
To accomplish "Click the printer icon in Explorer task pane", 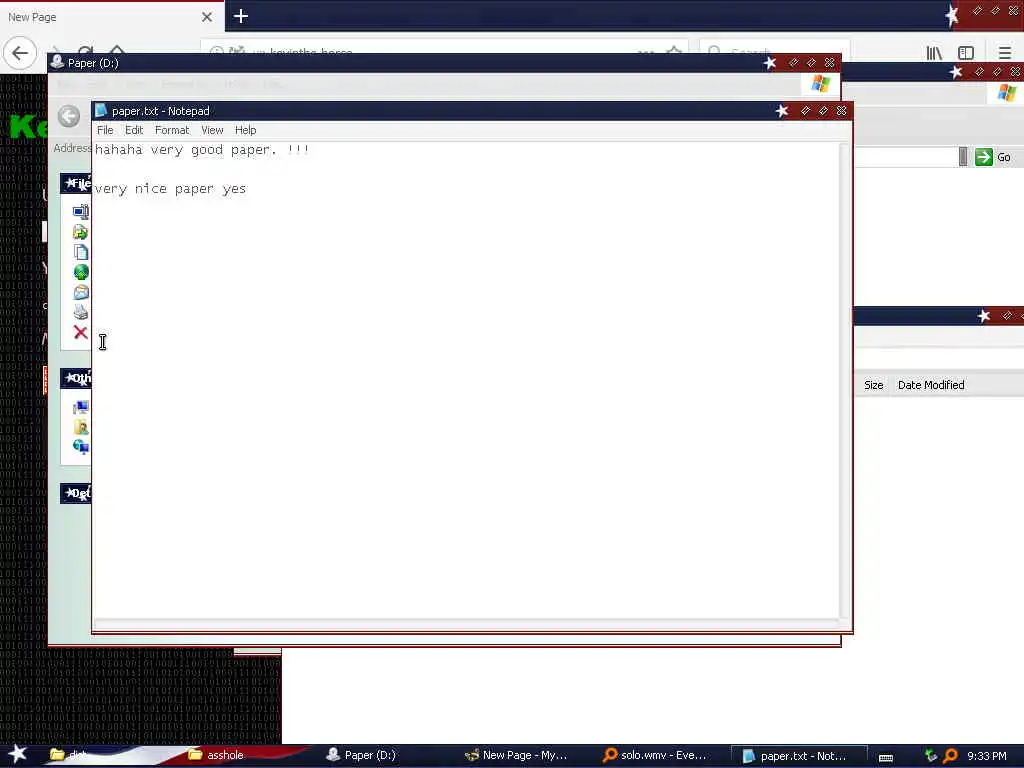I will pos(80,312).
